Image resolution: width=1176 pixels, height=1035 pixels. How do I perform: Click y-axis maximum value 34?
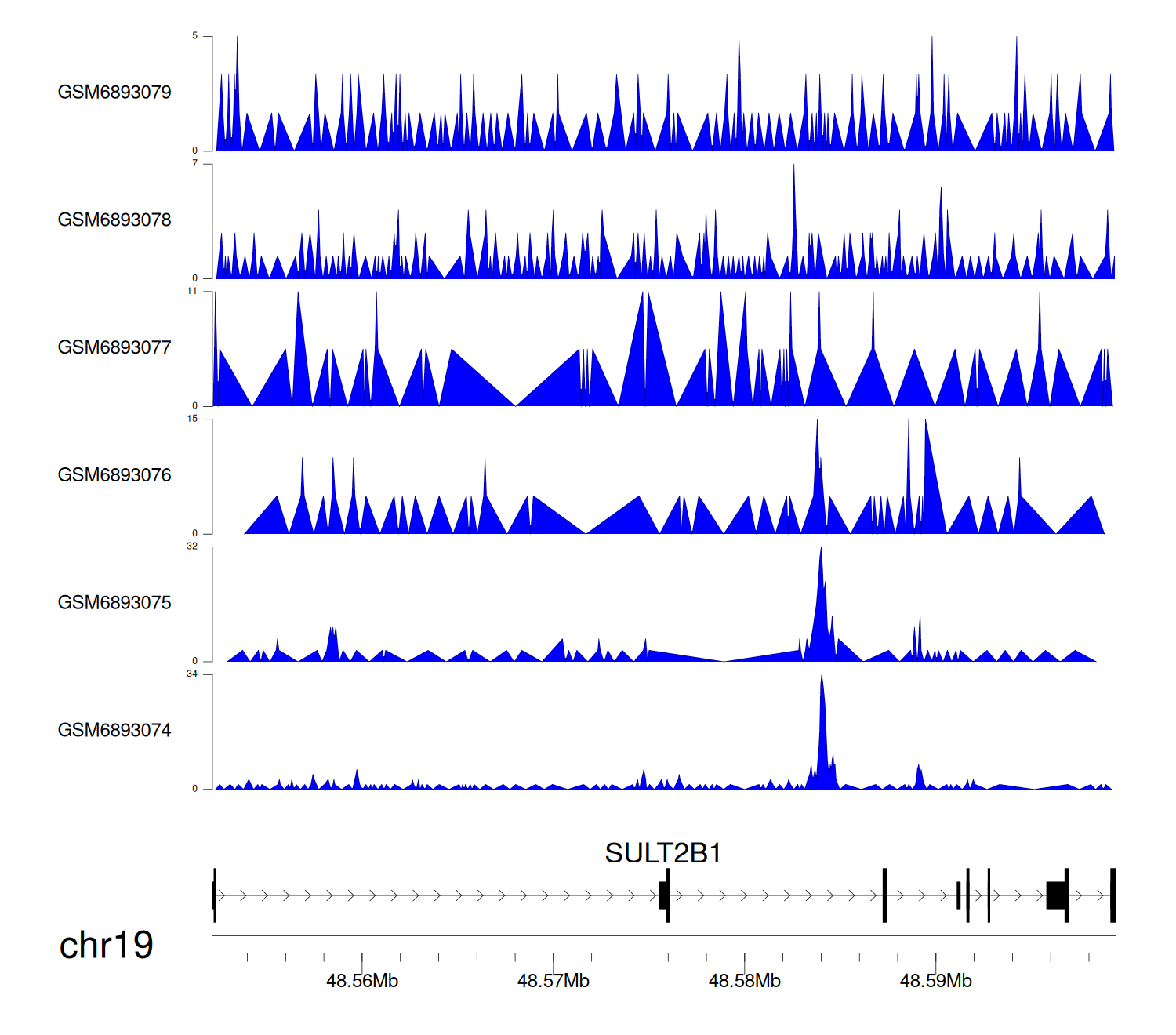click(x=192, y=674)
